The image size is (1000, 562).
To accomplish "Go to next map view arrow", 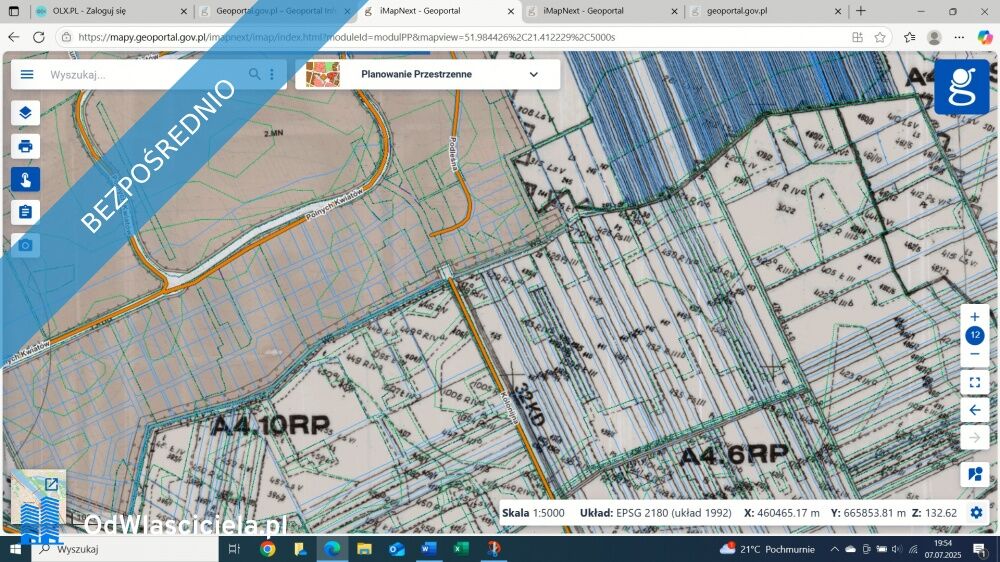I will [x=974, y=438].
